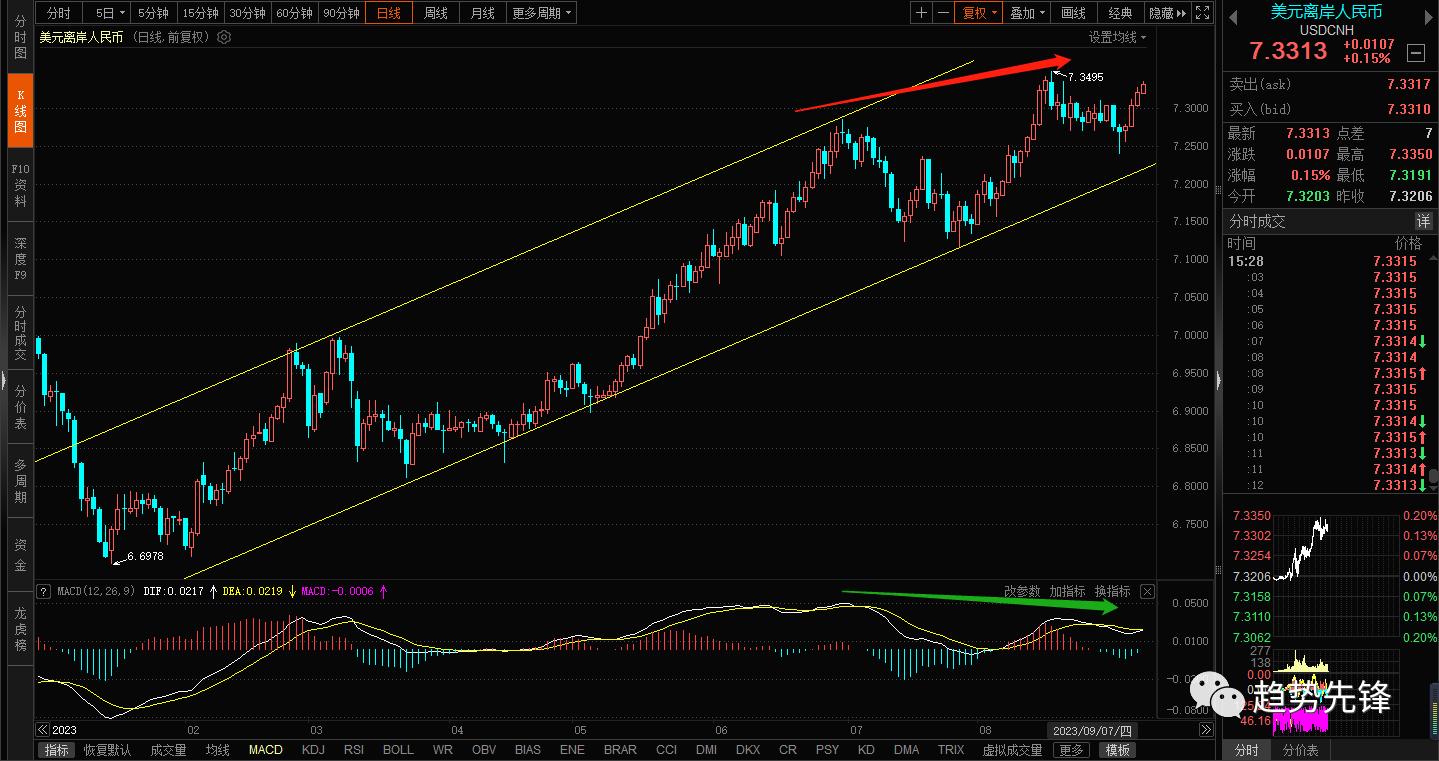Switch to the 周线 period tab

[x=435, y=13]
